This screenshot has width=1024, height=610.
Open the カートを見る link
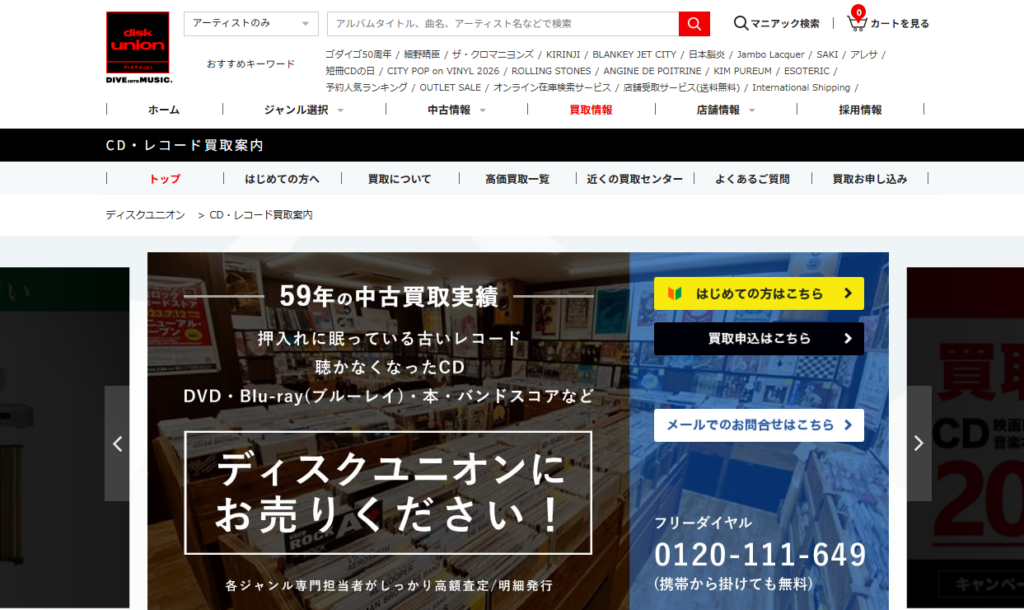899,24
